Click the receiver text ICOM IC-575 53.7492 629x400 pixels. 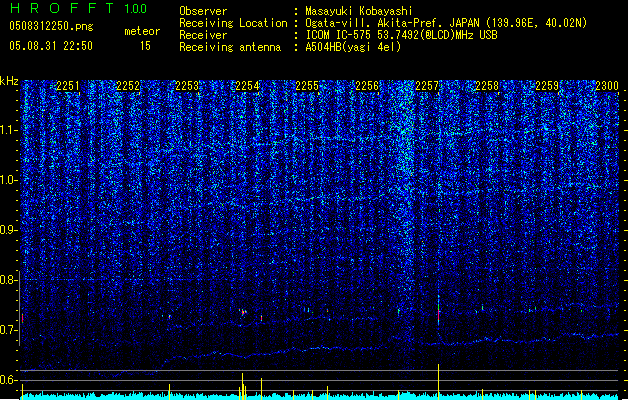click(x=401, y=35)
